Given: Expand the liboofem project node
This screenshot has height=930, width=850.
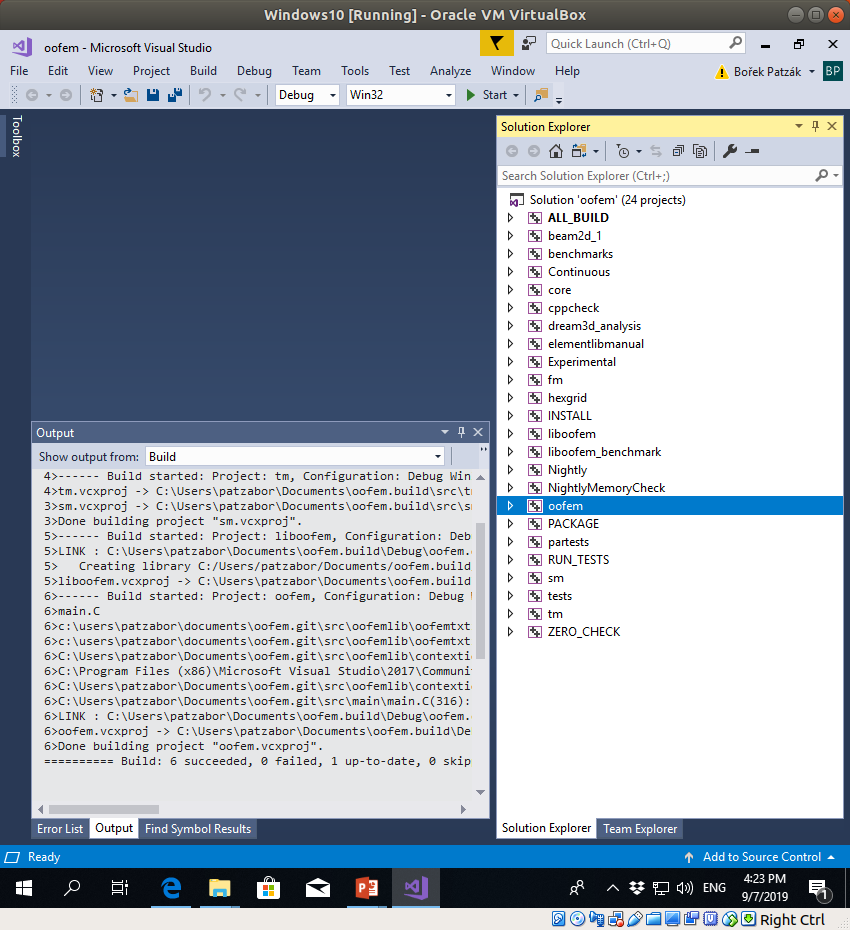Looking at the screenshot, I should (x=510, y=434).
